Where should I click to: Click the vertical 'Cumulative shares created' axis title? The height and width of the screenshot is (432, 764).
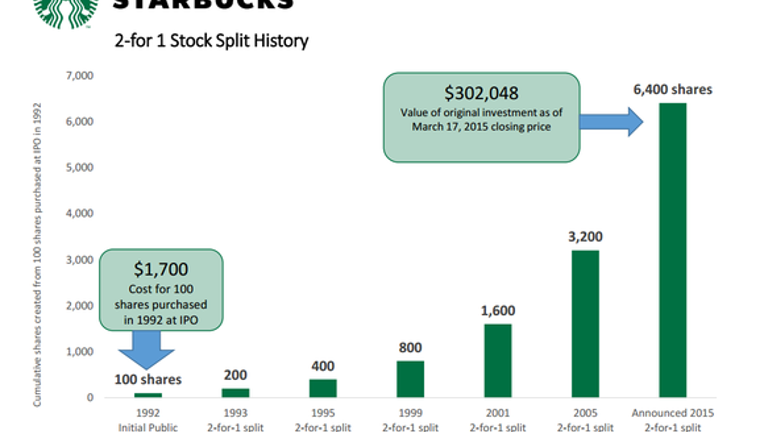tap(37, 255)
